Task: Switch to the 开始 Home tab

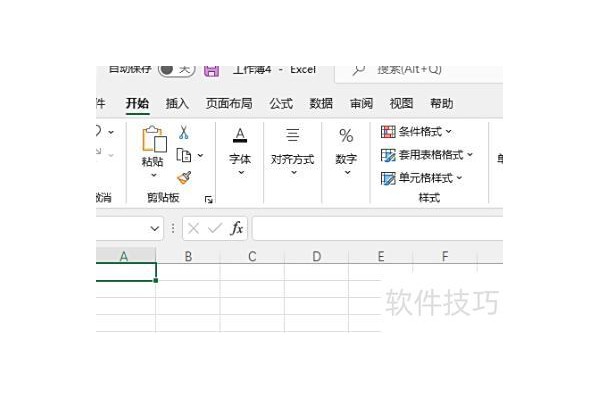Action: pyautogui.click(x=137, y=104)
